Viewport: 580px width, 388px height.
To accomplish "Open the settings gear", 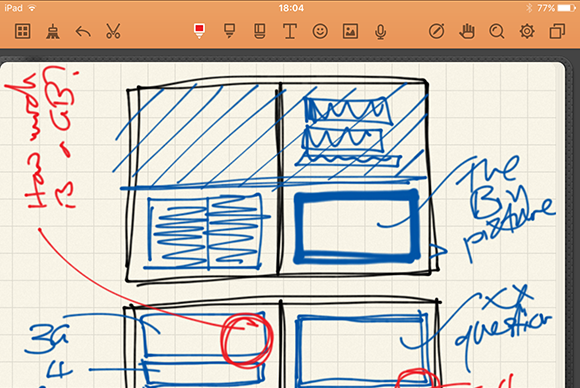I will click(x=527, y=31).
